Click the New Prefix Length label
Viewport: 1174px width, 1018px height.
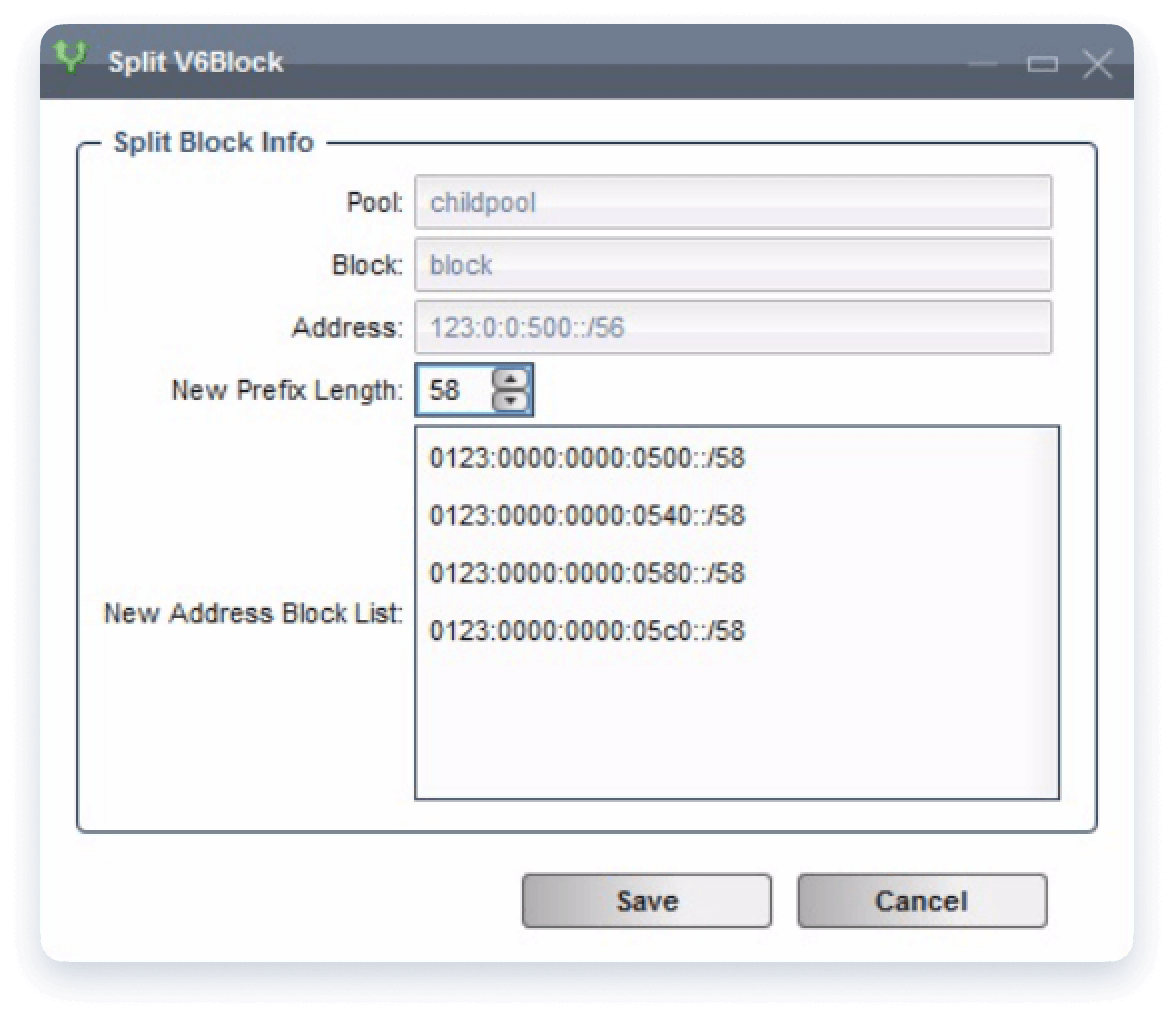pyautogui.click(x=291, y=390)
